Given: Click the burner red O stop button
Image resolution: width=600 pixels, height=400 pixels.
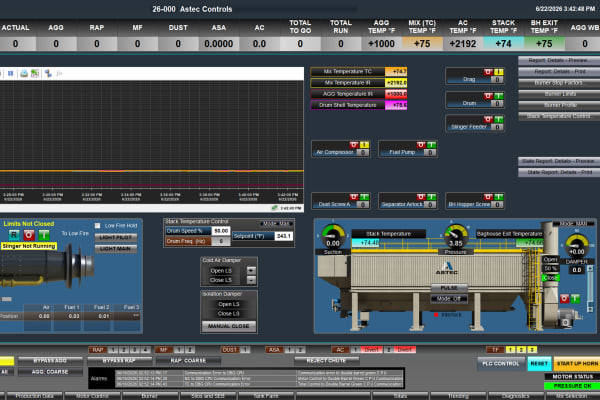Looking at the screenshot, I should tap(29, 235).
